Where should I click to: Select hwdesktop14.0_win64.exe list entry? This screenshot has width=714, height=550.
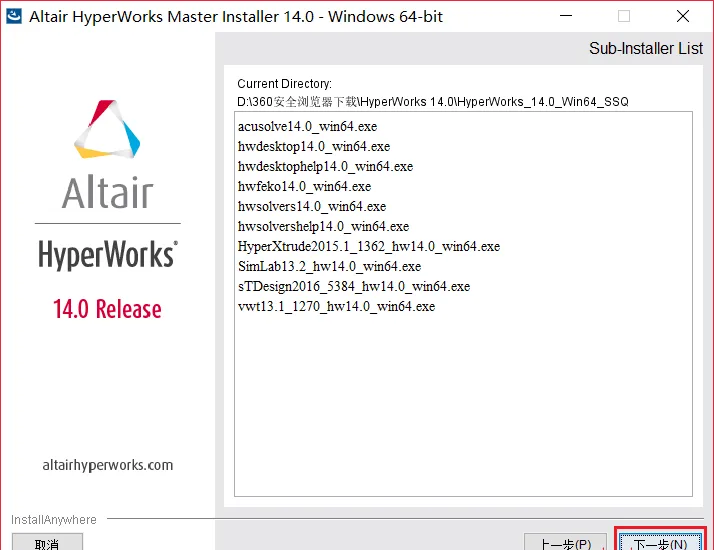pos(314,146)
